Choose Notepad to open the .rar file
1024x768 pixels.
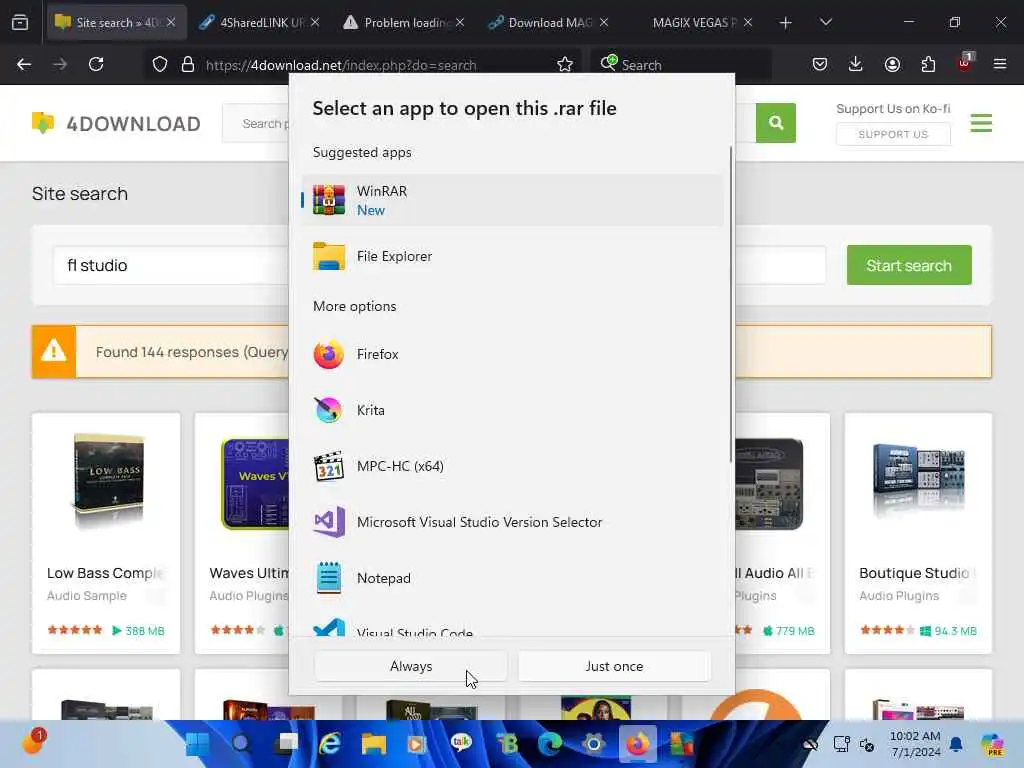pos(512,578)
